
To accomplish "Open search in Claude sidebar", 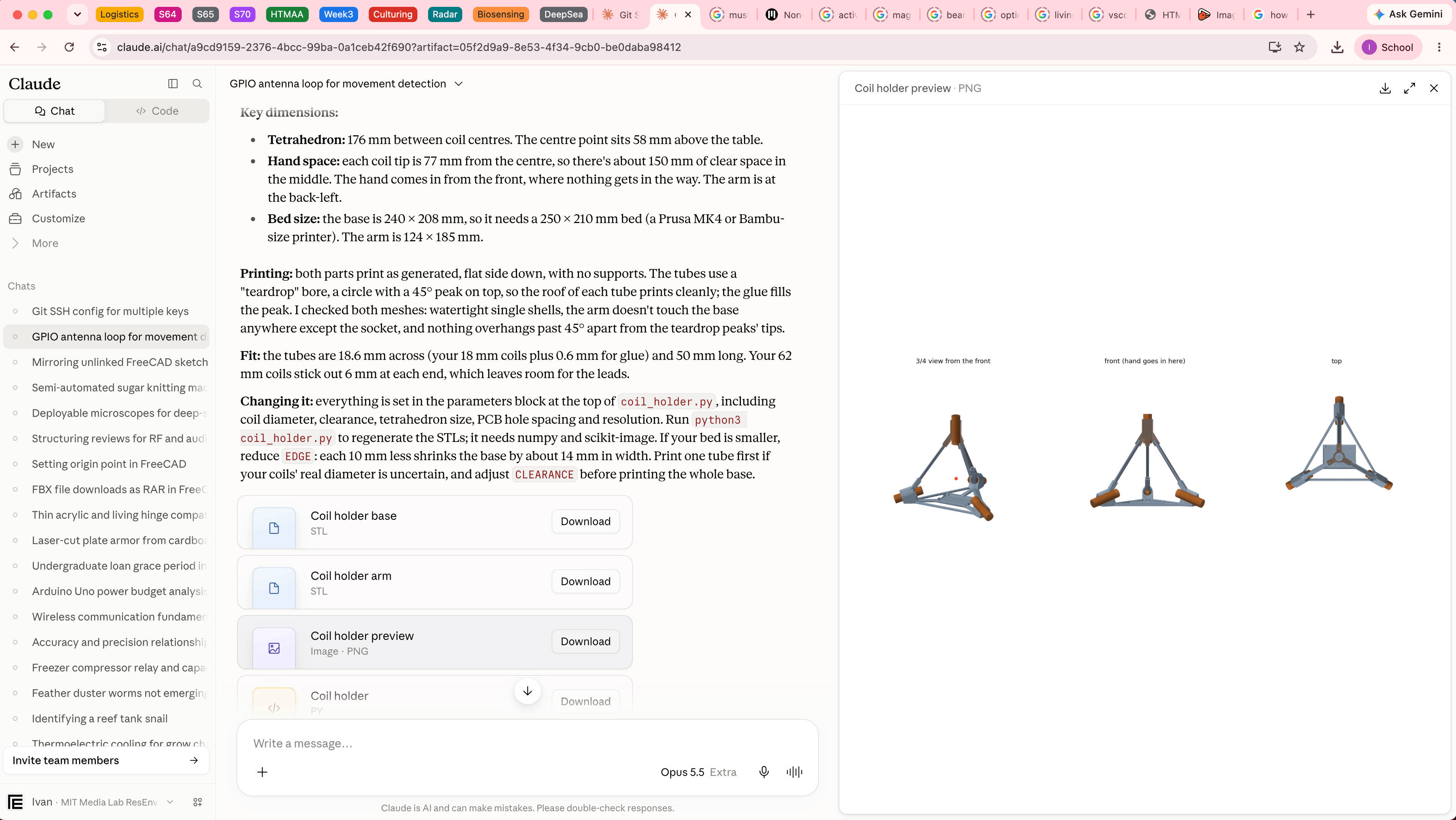I will 197,84.
